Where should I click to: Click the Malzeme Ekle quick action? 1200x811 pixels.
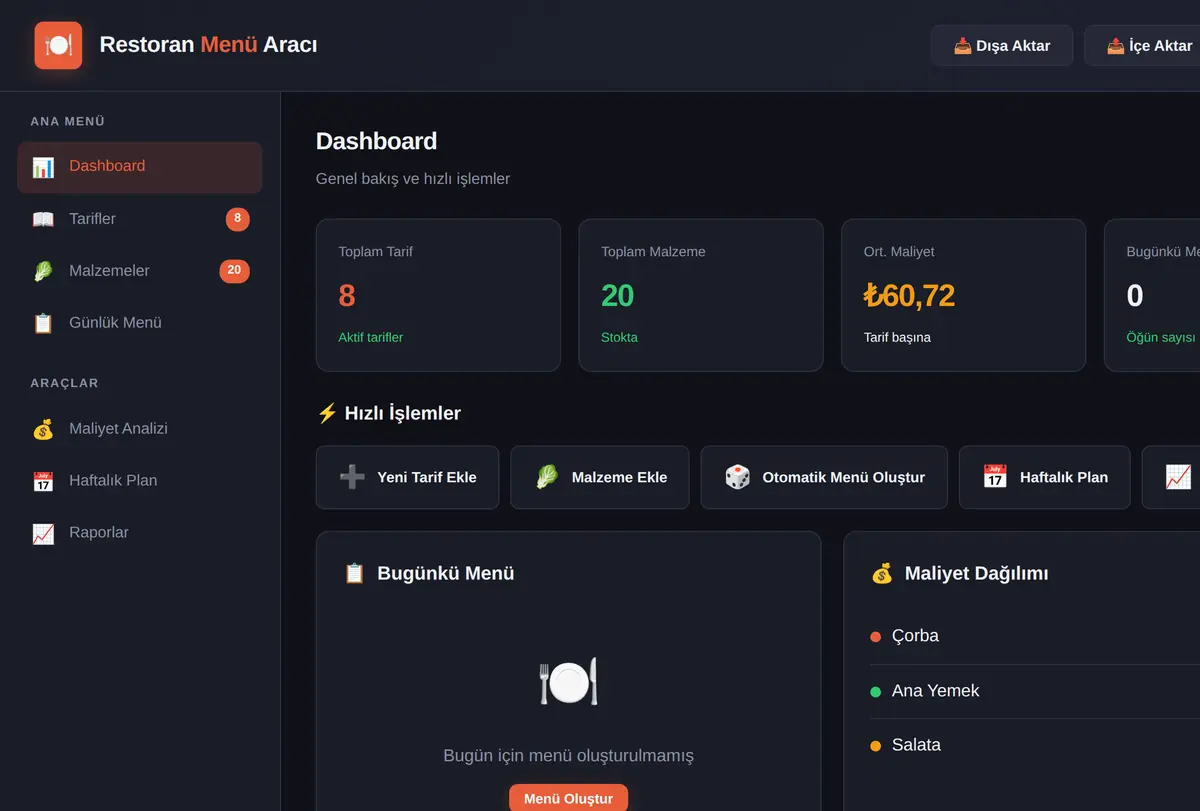coord(600,477)
